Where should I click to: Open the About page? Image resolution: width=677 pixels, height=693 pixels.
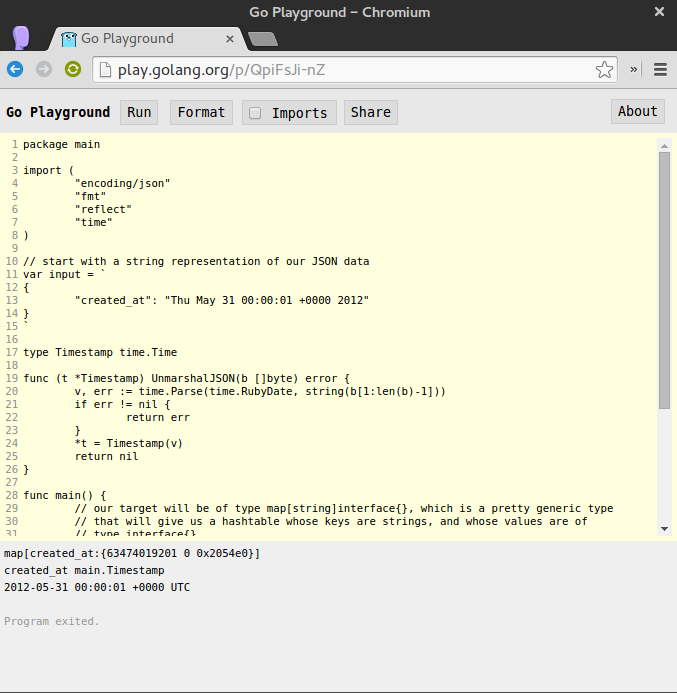tap(638, 111)
